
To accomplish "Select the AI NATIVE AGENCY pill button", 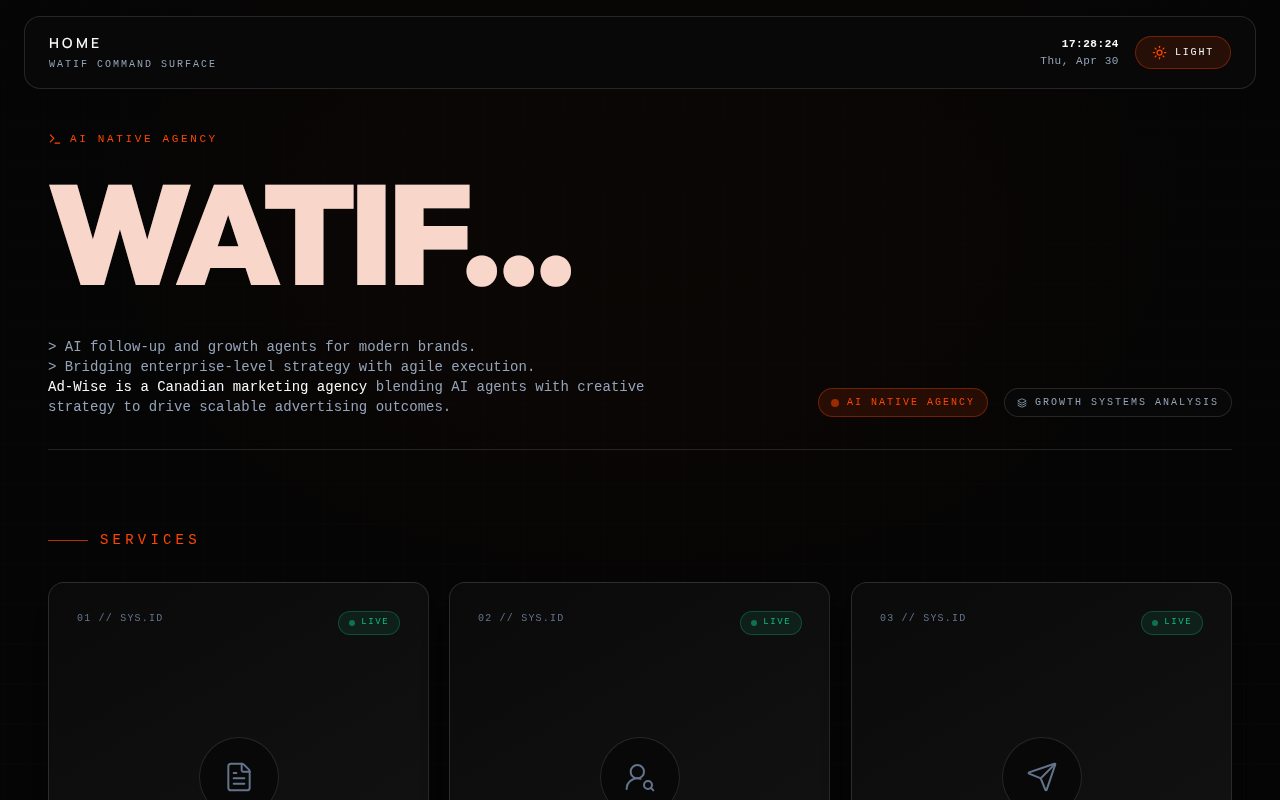I will click(x=903, y=403).
